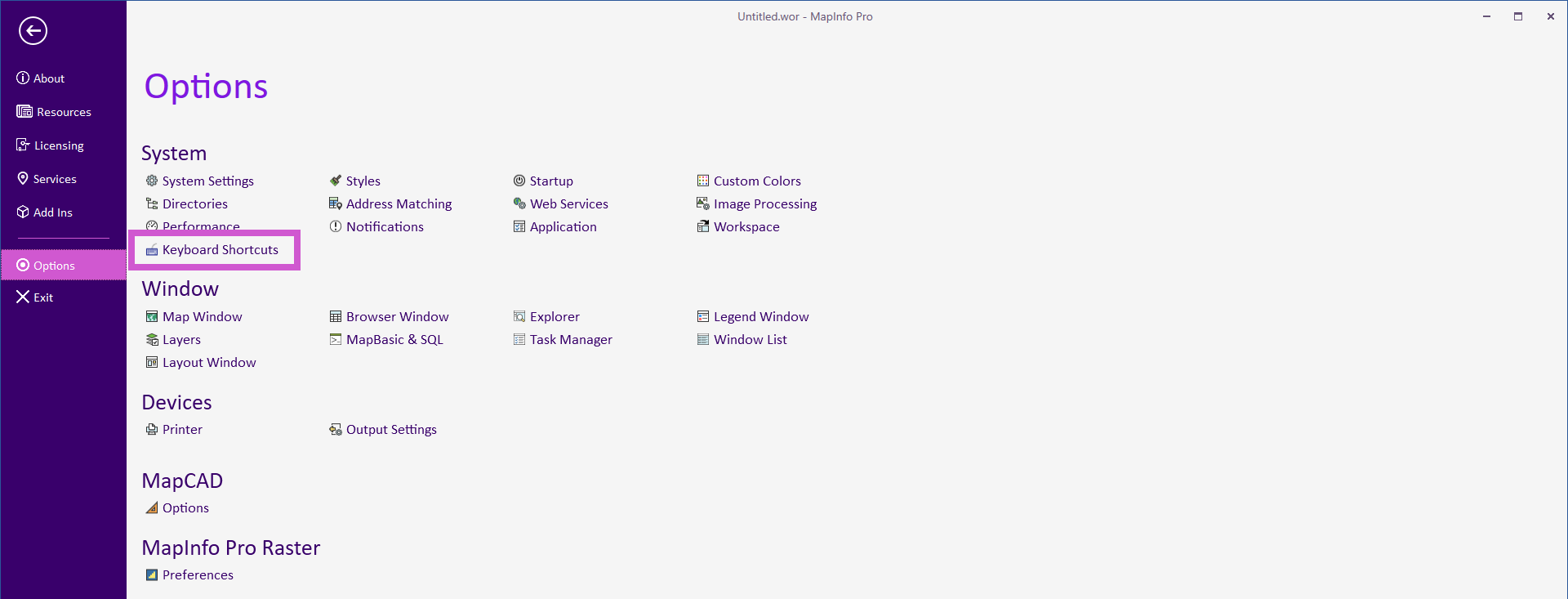Open Image Processing preferences

765,203
